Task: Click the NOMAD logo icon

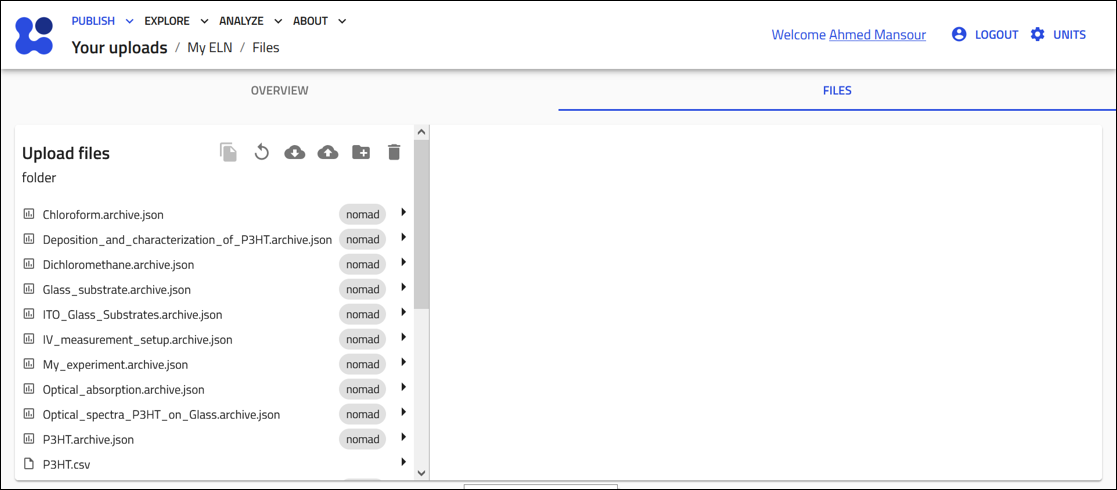Action: click(34, 35)
